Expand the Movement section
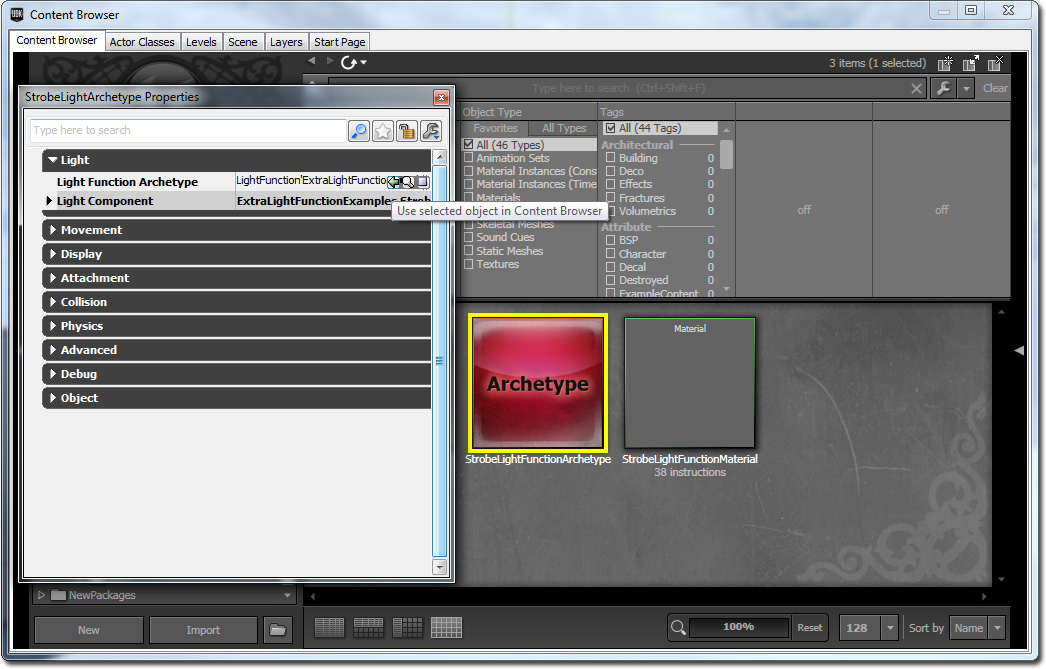 (53, 230)
